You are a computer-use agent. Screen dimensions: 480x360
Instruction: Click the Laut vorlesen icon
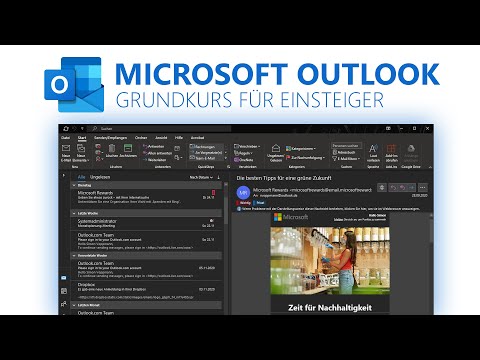tap(373, 148)
